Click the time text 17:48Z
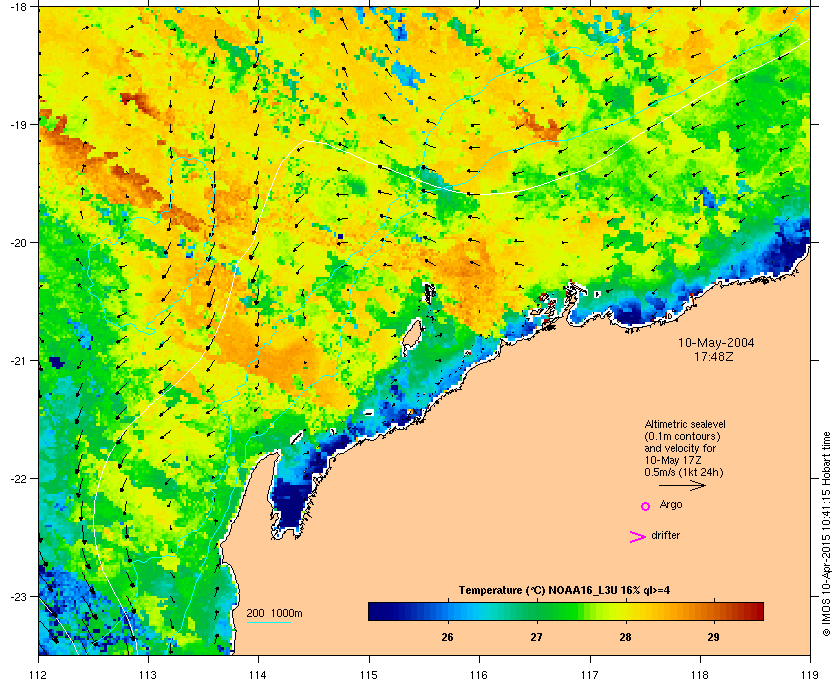 [714, 356]
